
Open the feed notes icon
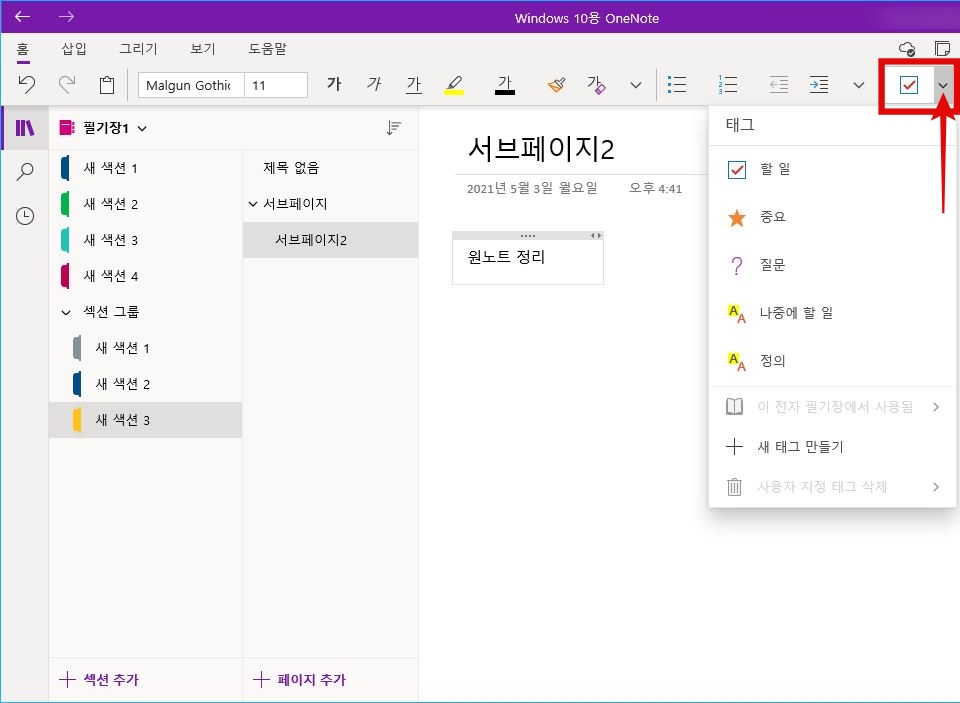click(943, 48)
